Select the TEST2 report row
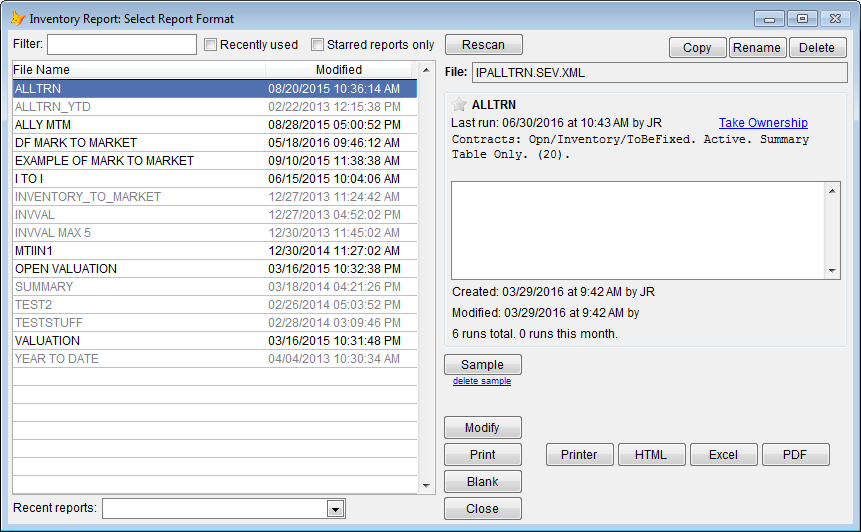 tap(215, 305)
